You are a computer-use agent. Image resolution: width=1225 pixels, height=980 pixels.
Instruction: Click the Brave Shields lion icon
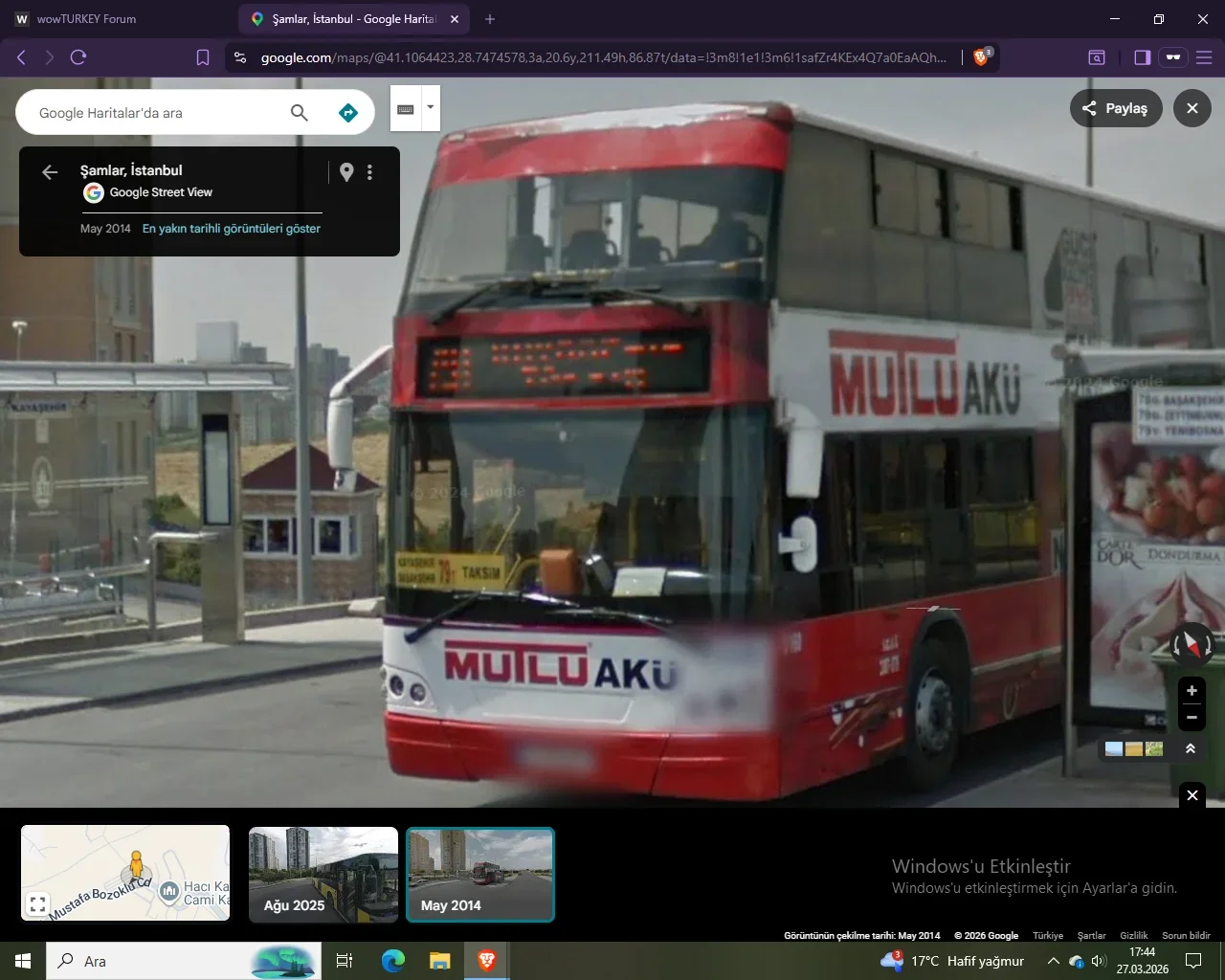[981, 57]
